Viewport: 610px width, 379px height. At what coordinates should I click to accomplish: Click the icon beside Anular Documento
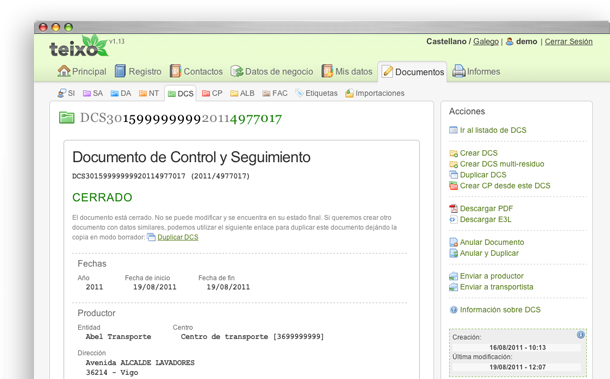(453, 242)
